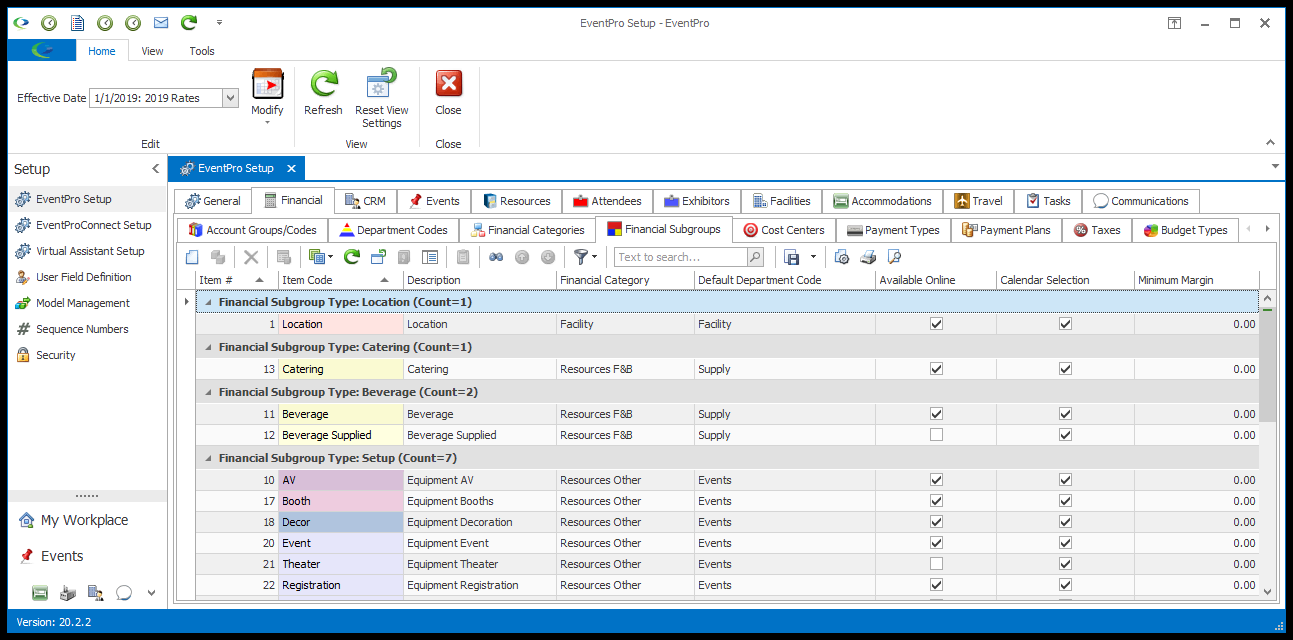Image resolution: width=1293 pixels, height=640 pixels.
Task: Collapse the Location subgroup type group
Action: coord(208,302)
